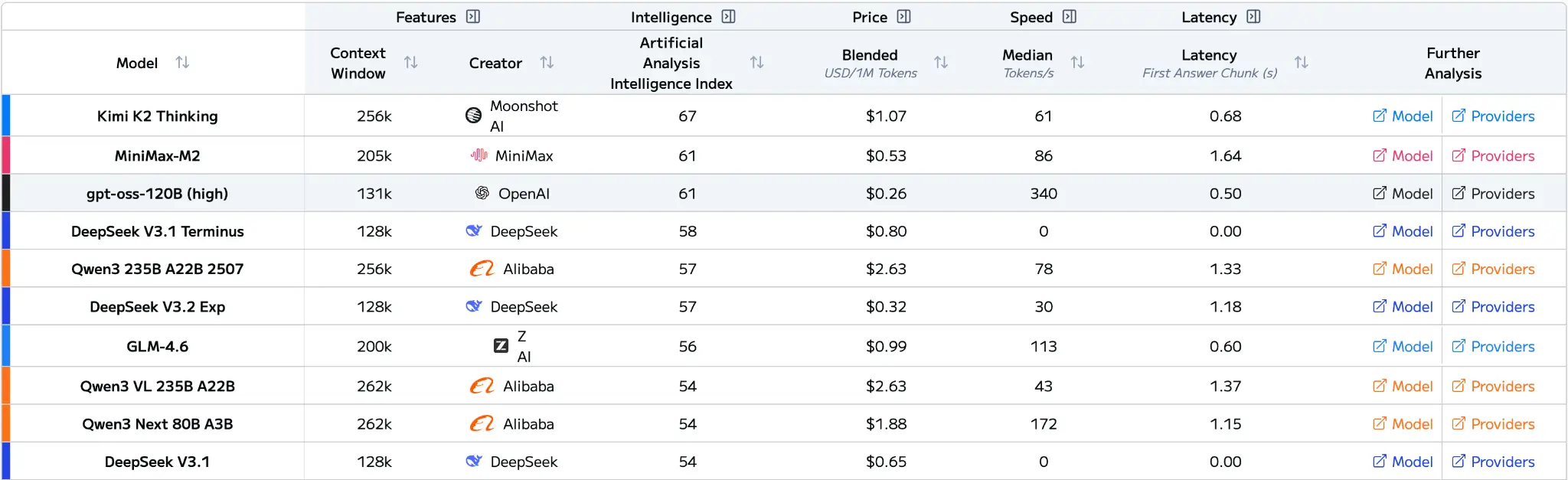The height and width of the screenshot is (480, 1568).
Task: Sort by Latency column
Action: click(x=1301, y=63)
